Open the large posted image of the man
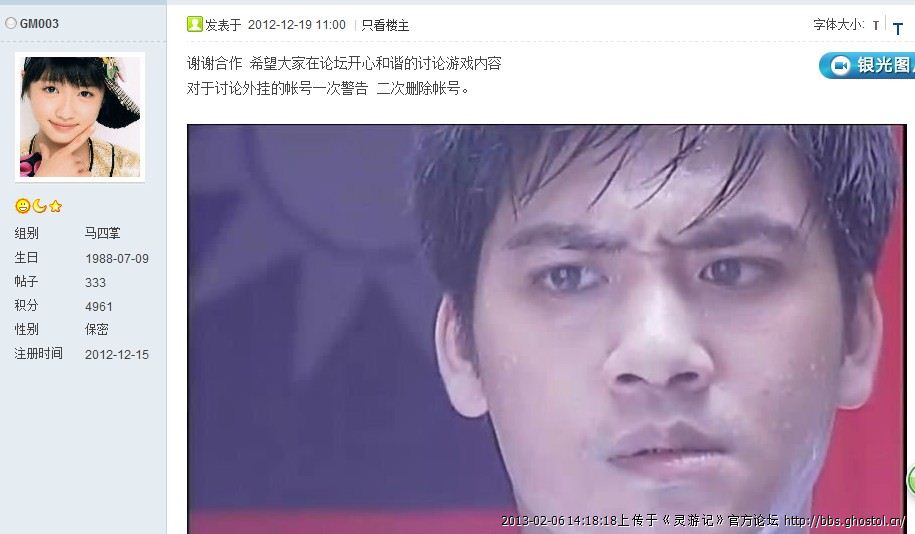Image resolution: width=915 pixels, height=534 pixels. point(547,329)
